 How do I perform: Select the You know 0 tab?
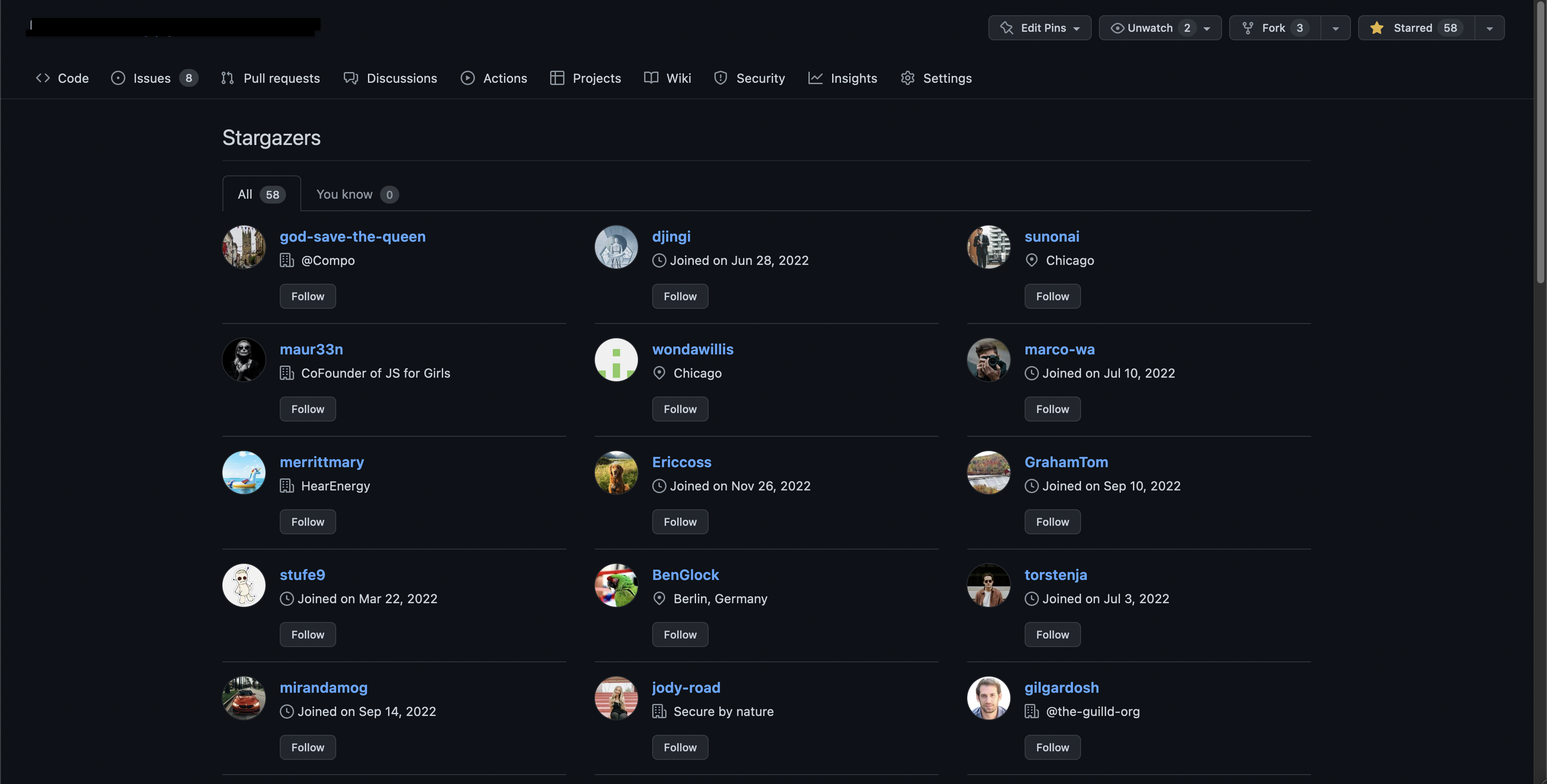(x=354, y=193)
